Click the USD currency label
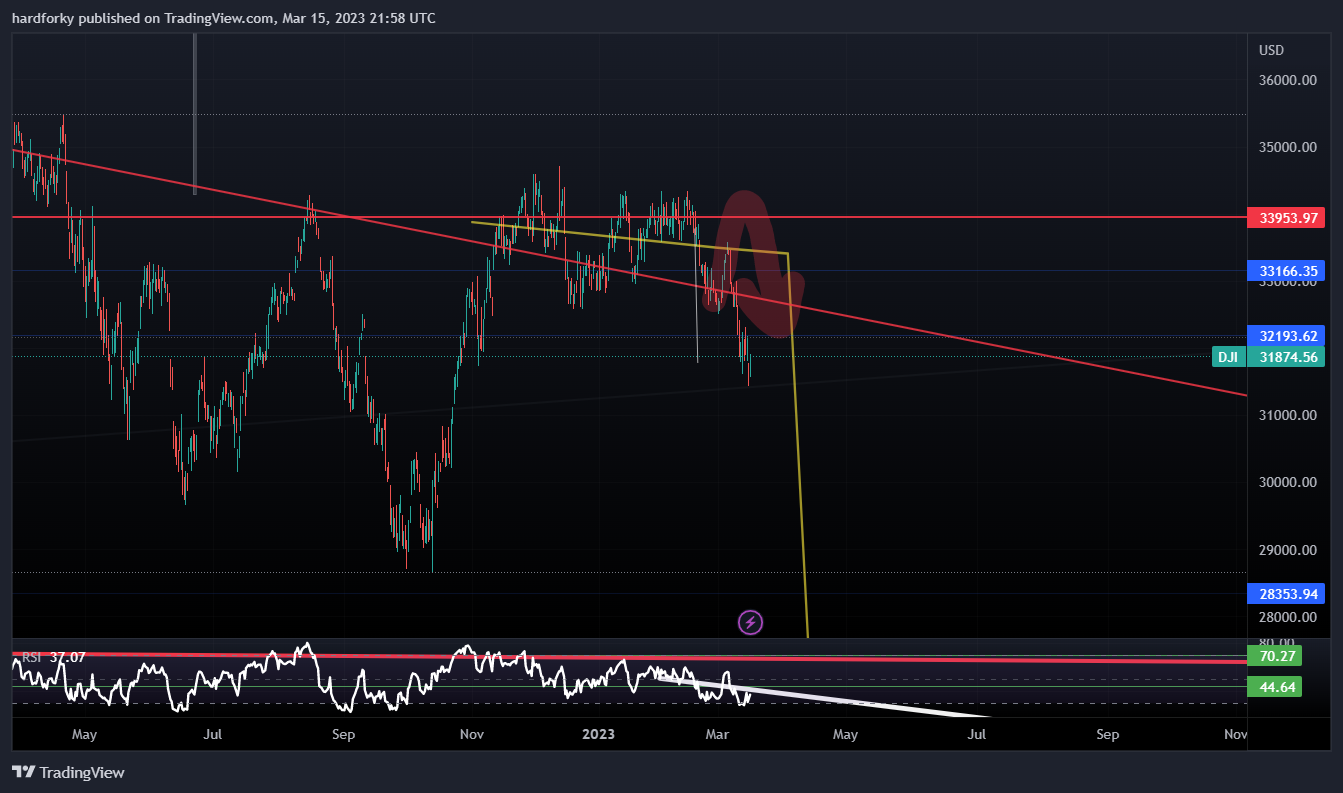Image resolution: width=1343 pixels, height=793 pixels. point(1272,50)
